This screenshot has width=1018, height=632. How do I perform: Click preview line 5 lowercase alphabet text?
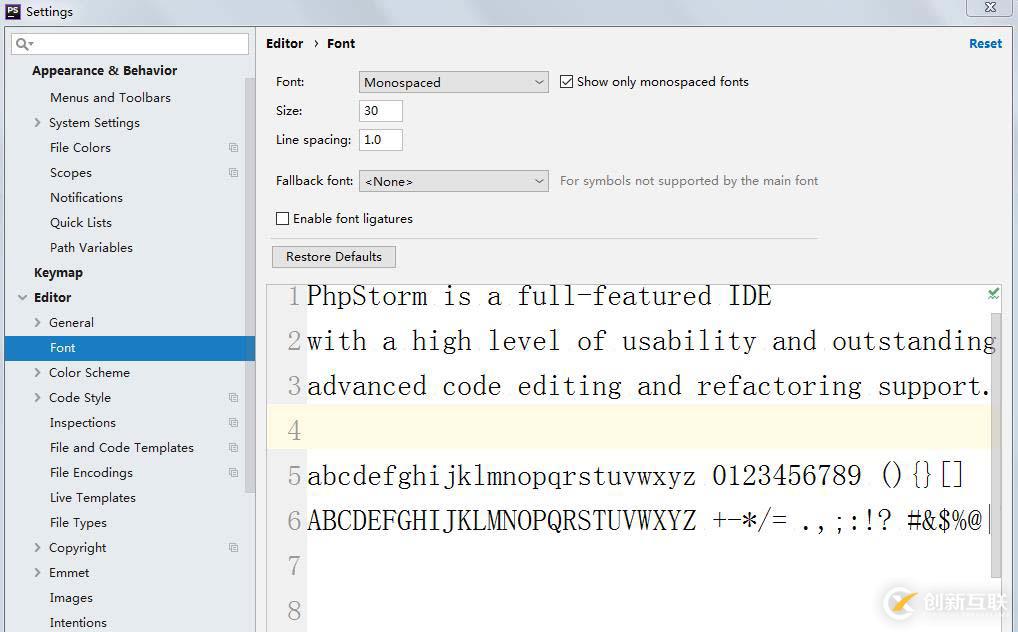click(x=501, y=476)
